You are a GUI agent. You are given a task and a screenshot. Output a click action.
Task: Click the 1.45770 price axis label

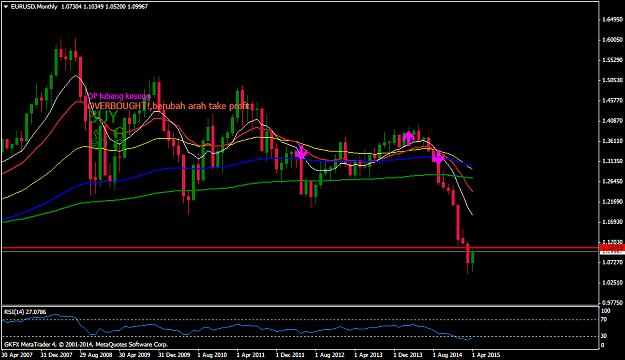coord(613,101)
